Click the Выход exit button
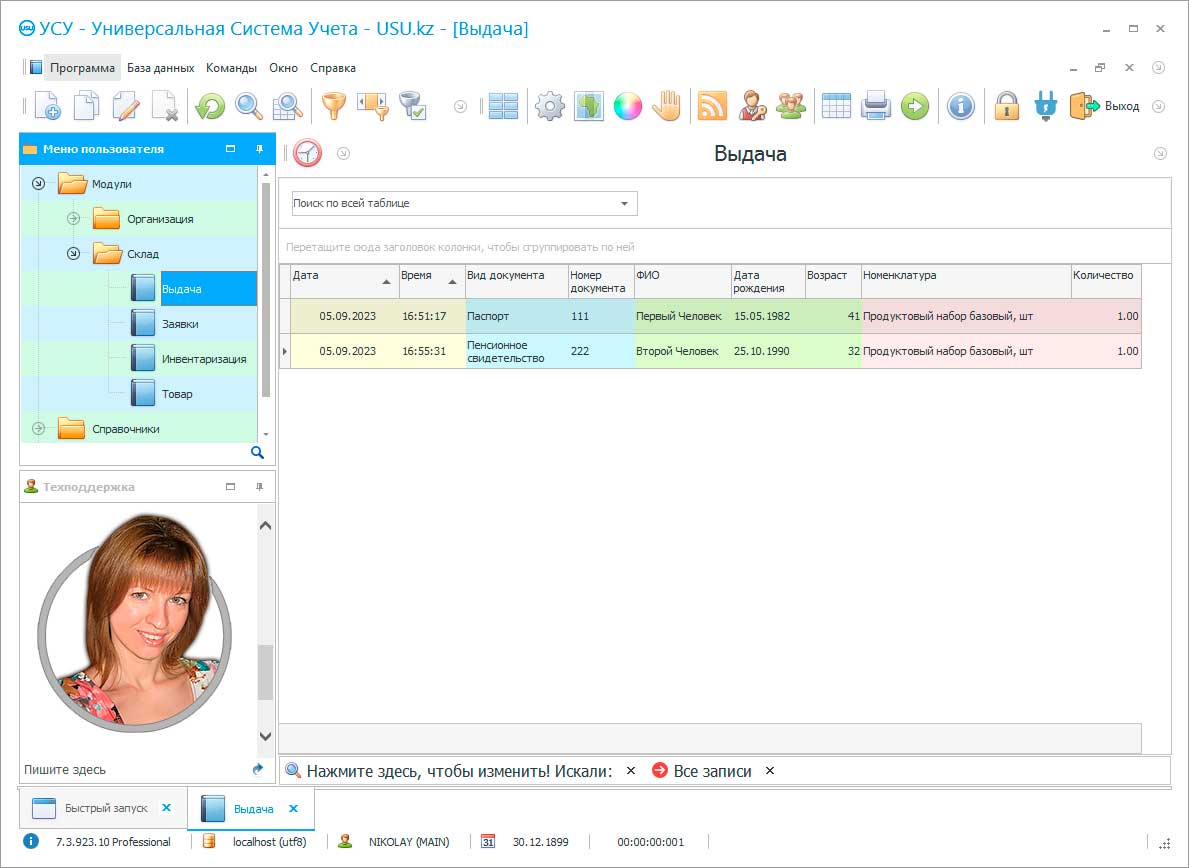Image resolution: width=1189 pixels, height=868 pixels. point(1105,106)
